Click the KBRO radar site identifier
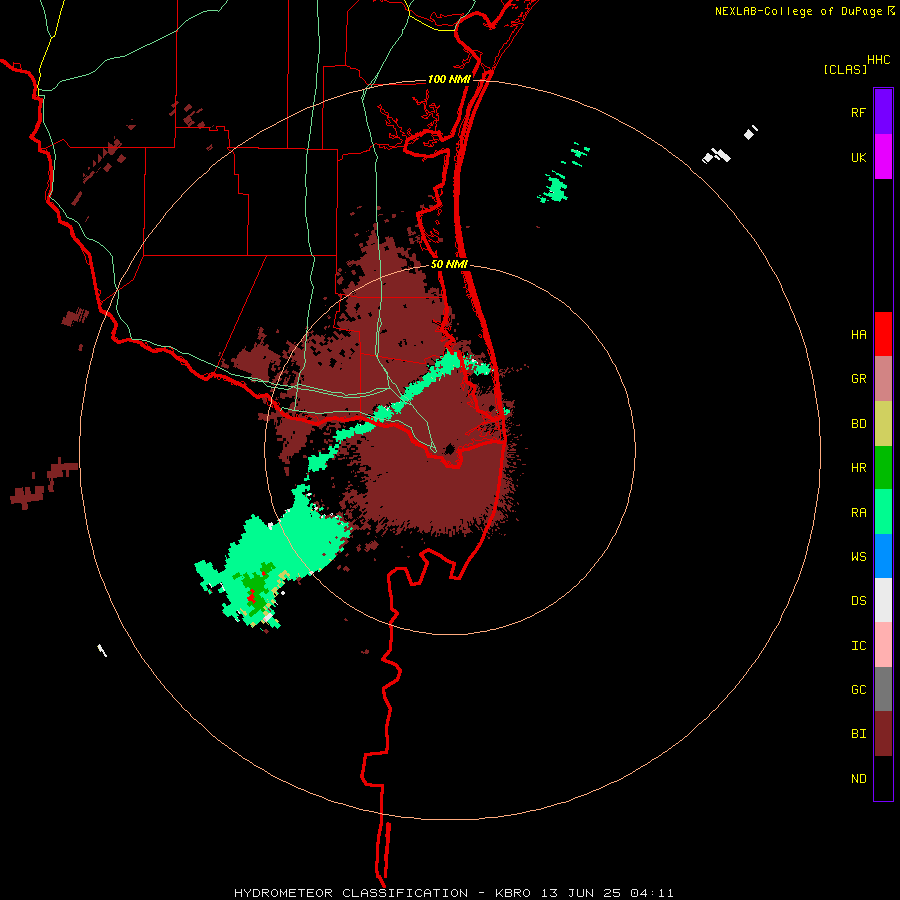 point(513,893)
